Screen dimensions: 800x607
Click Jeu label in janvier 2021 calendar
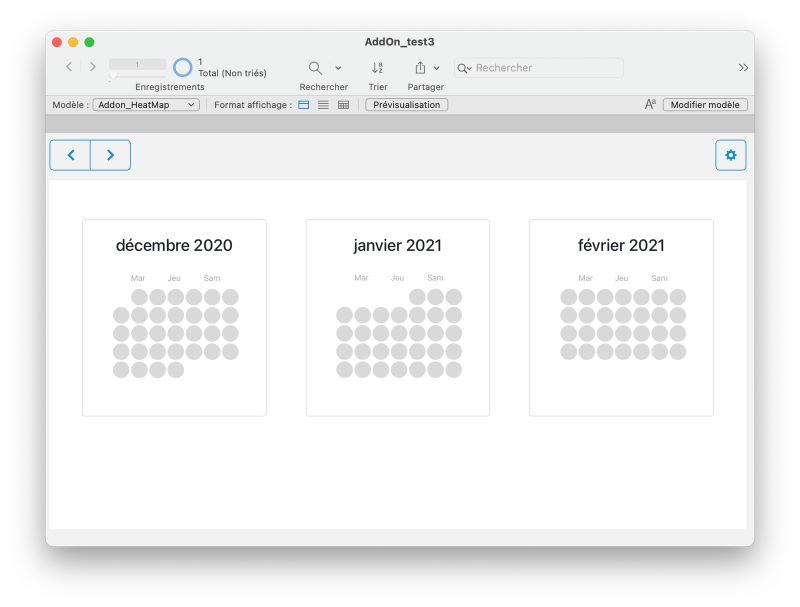[397, 278]
